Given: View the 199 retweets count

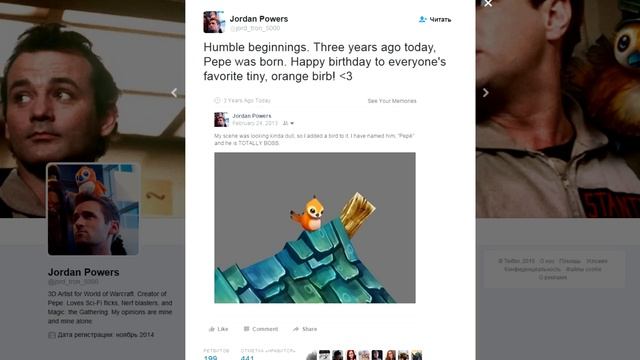Looking at the screenshot, I should click(x=211, y=358).
